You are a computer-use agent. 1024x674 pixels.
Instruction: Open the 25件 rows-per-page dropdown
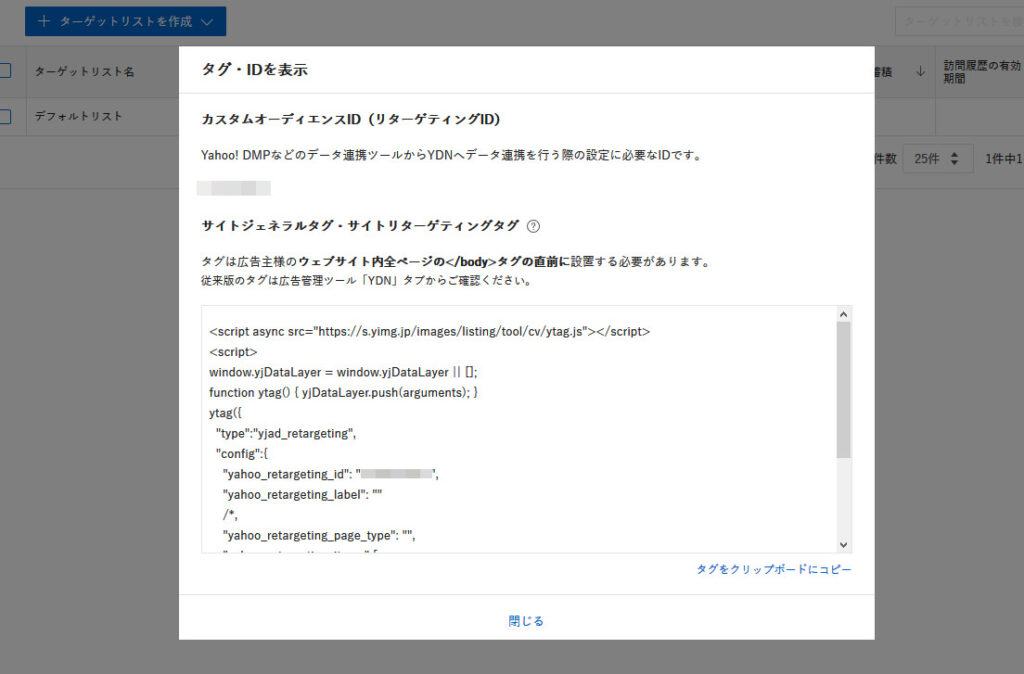coord(937,158)
